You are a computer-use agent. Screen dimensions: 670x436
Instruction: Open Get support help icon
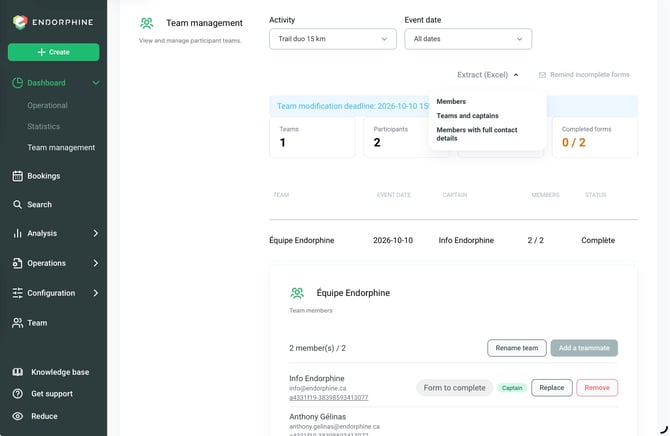(18, 394)
